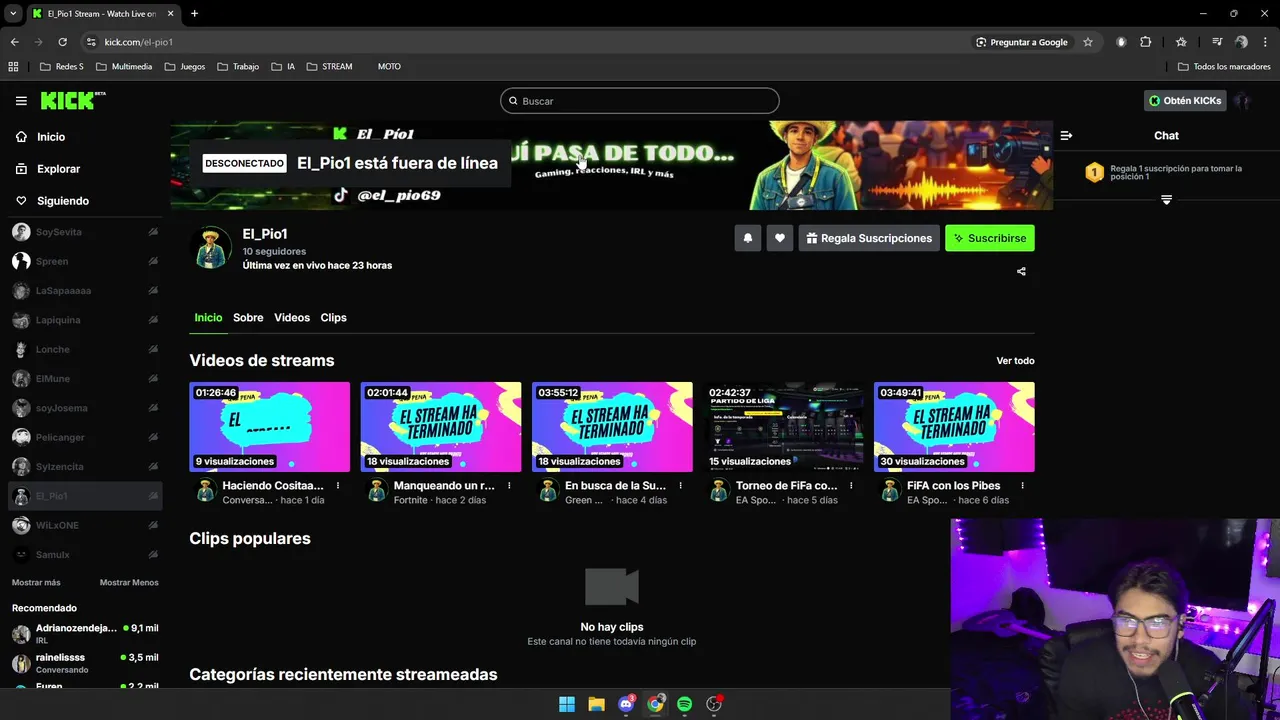This screenshot has height=720, width=1280.
Task: Toggle notifications for Pelicanger in sidebar
Action: (x=153, y=437)
